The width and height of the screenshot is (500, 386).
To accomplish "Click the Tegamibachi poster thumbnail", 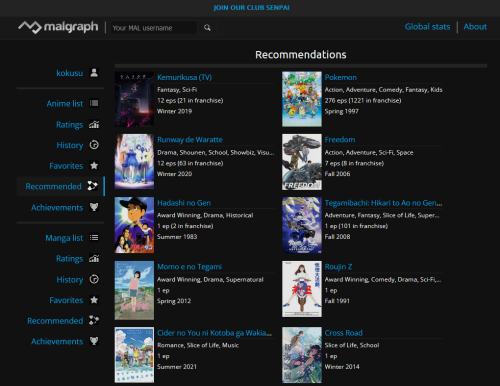I will pyautogui.click(x=302, y=225).
